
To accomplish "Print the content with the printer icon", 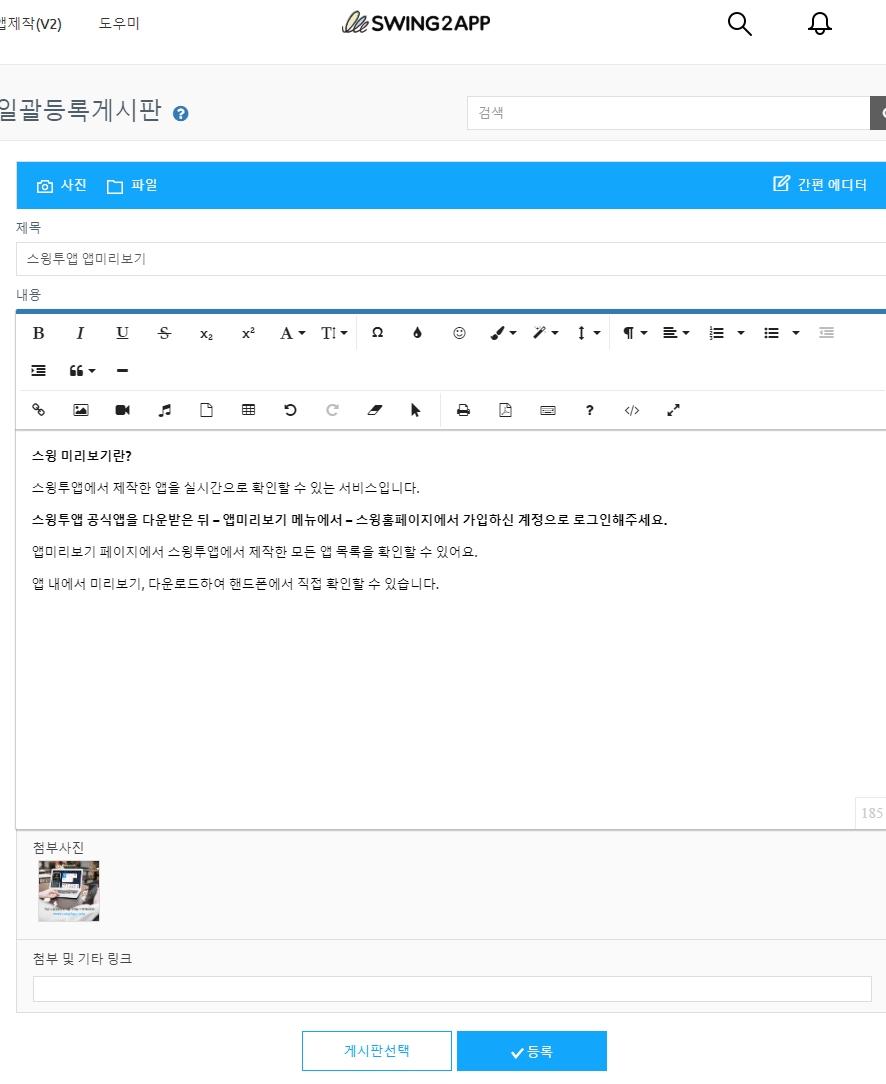I will click(463, 410).
